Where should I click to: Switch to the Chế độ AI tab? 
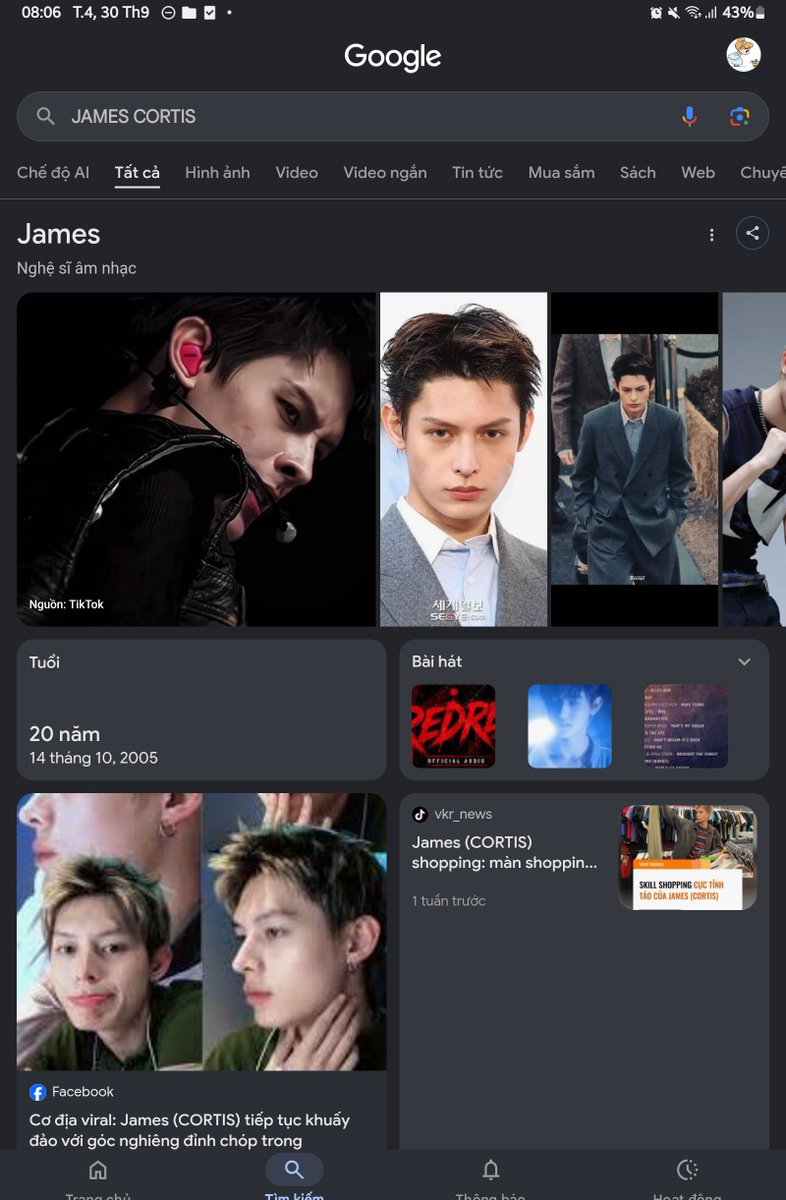pyautogui.click(x=53, y=172)
